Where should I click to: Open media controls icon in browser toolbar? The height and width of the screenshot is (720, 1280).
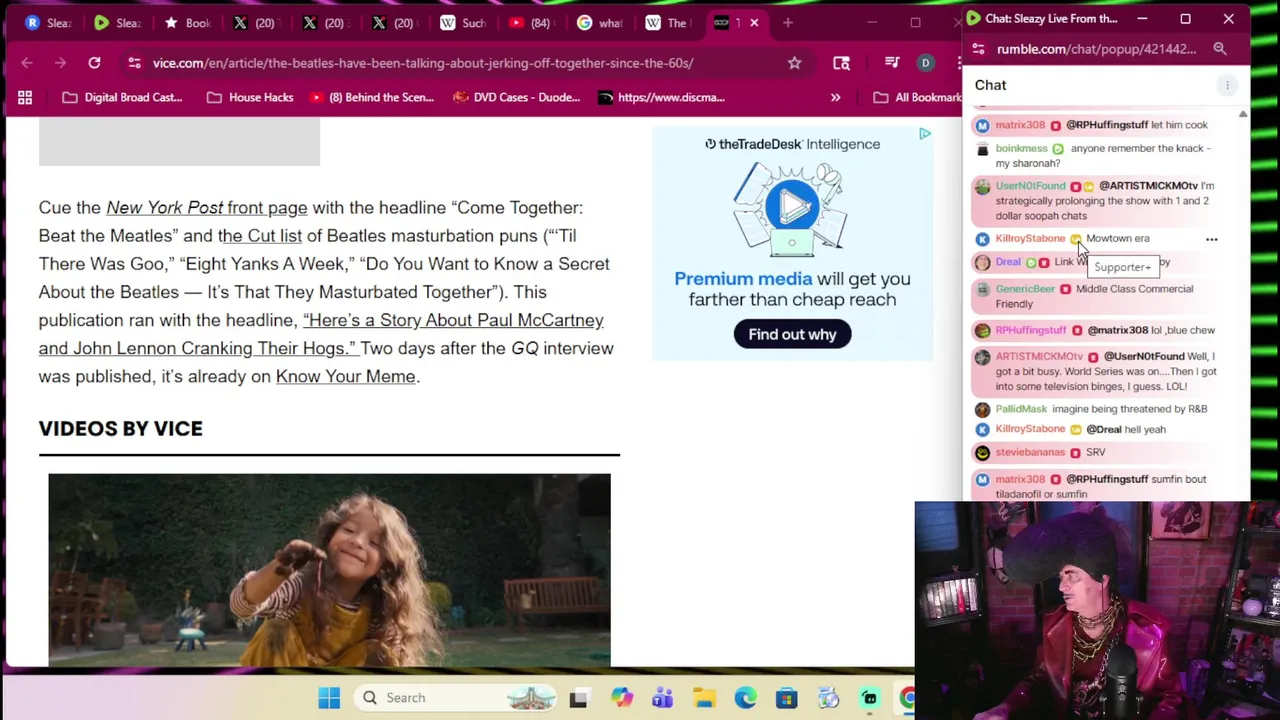click(891, 63)
